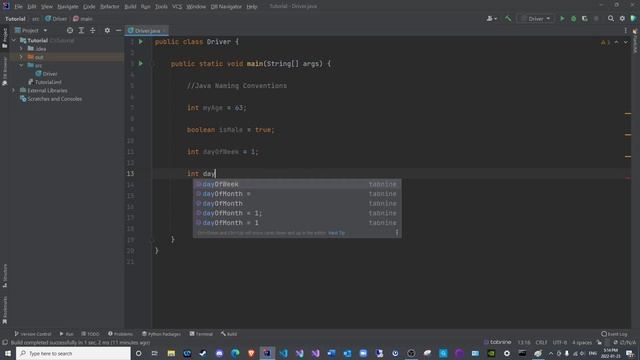This screenshot has width=640, height=360.
Task: Expand External Libraries node
Action: click(14, 90)
